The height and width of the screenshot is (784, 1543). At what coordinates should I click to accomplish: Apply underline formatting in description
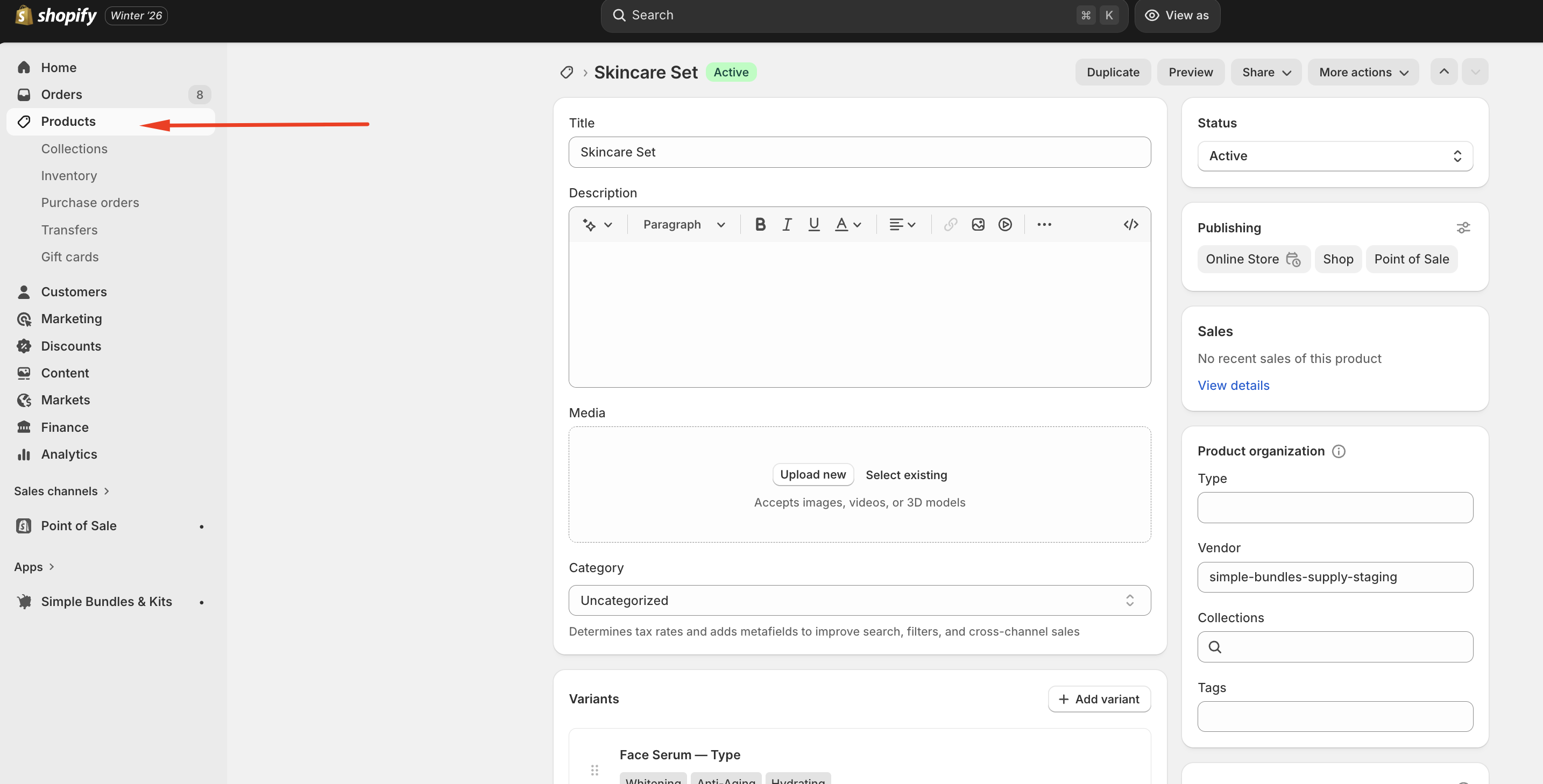coord(813,224)
